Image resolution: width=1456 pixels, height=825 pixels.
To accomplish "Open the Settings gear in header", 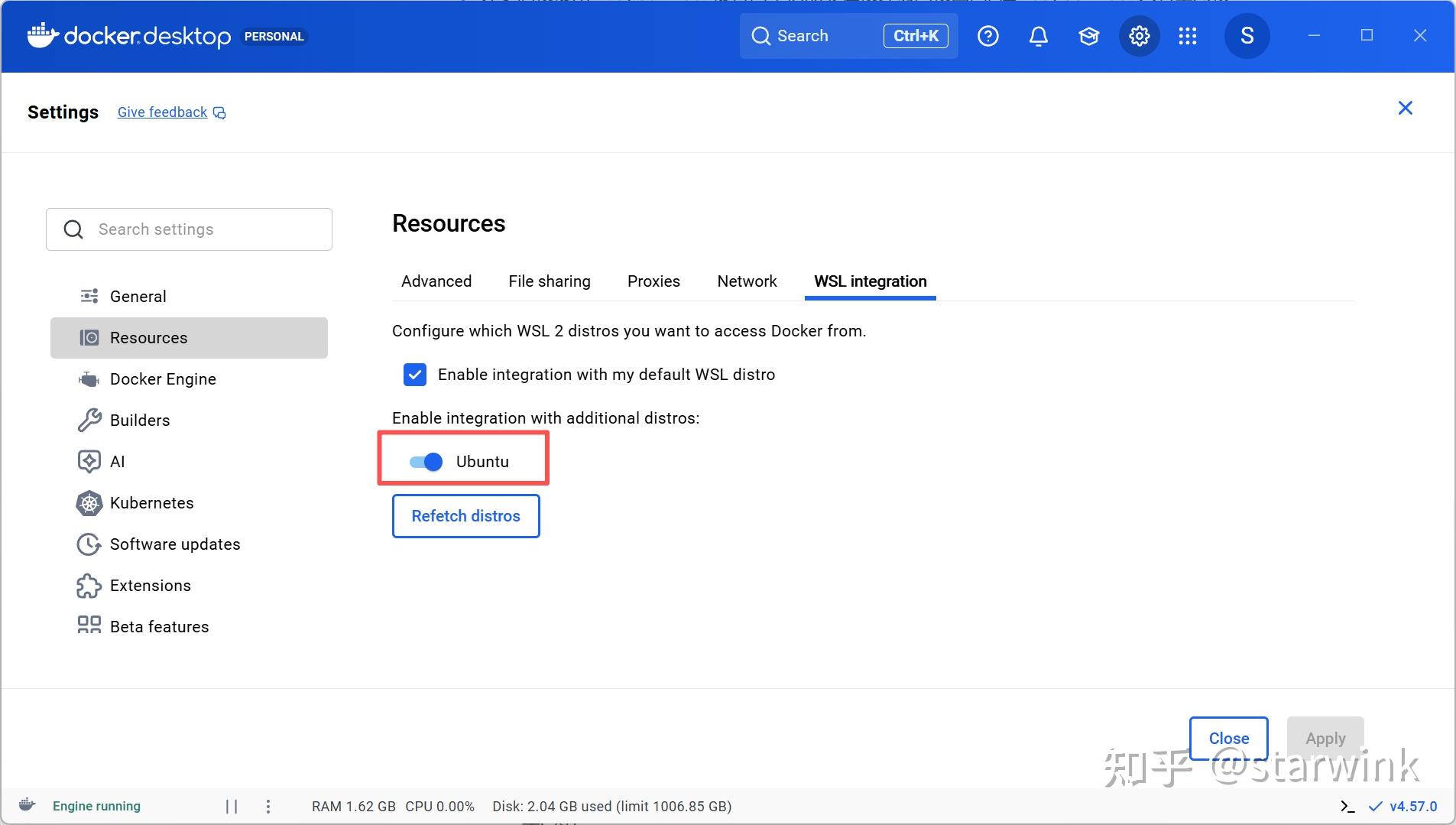I will (1139, 36).
